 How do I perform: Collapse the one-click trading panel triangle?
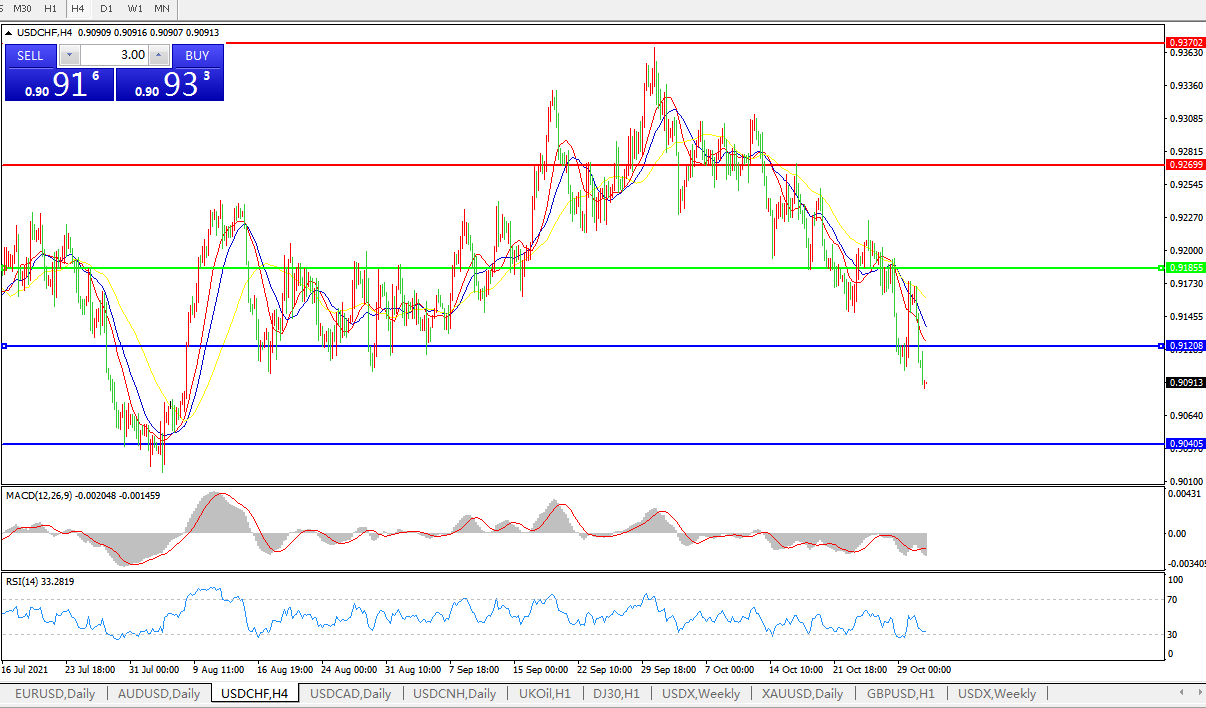pos(9,33)
